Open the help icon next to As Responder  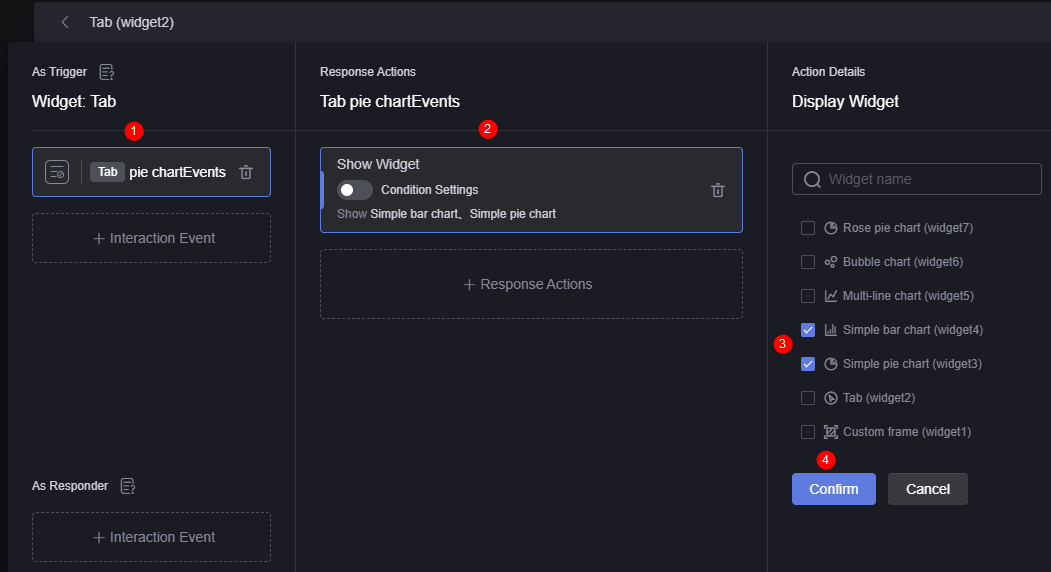click(127, 485)
